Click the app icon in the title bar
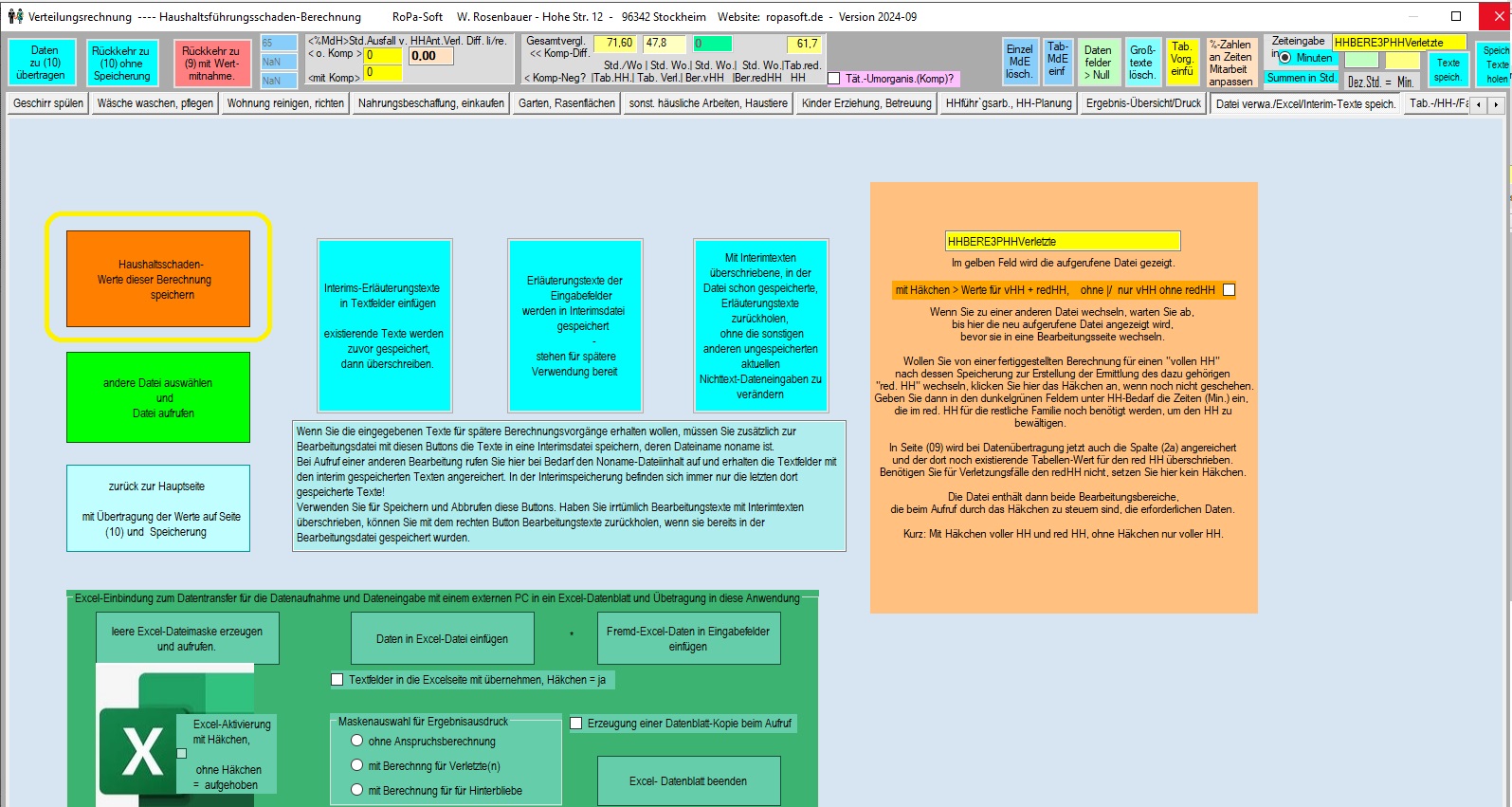This screenshot has height=807, width=1512. [x=15, y=16]
